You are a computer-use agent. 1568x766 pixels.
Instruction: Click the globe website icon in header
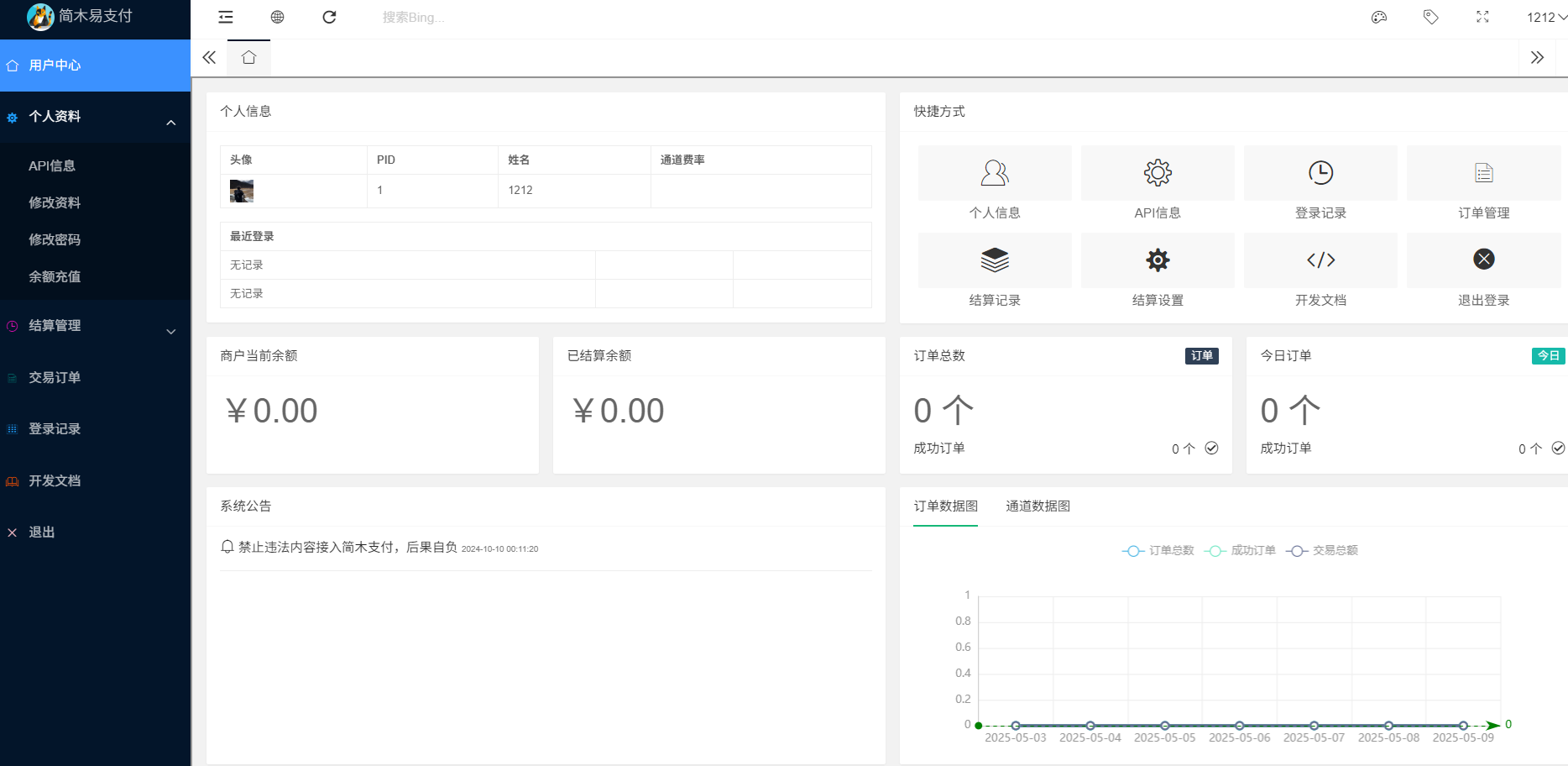coord(277,18)
